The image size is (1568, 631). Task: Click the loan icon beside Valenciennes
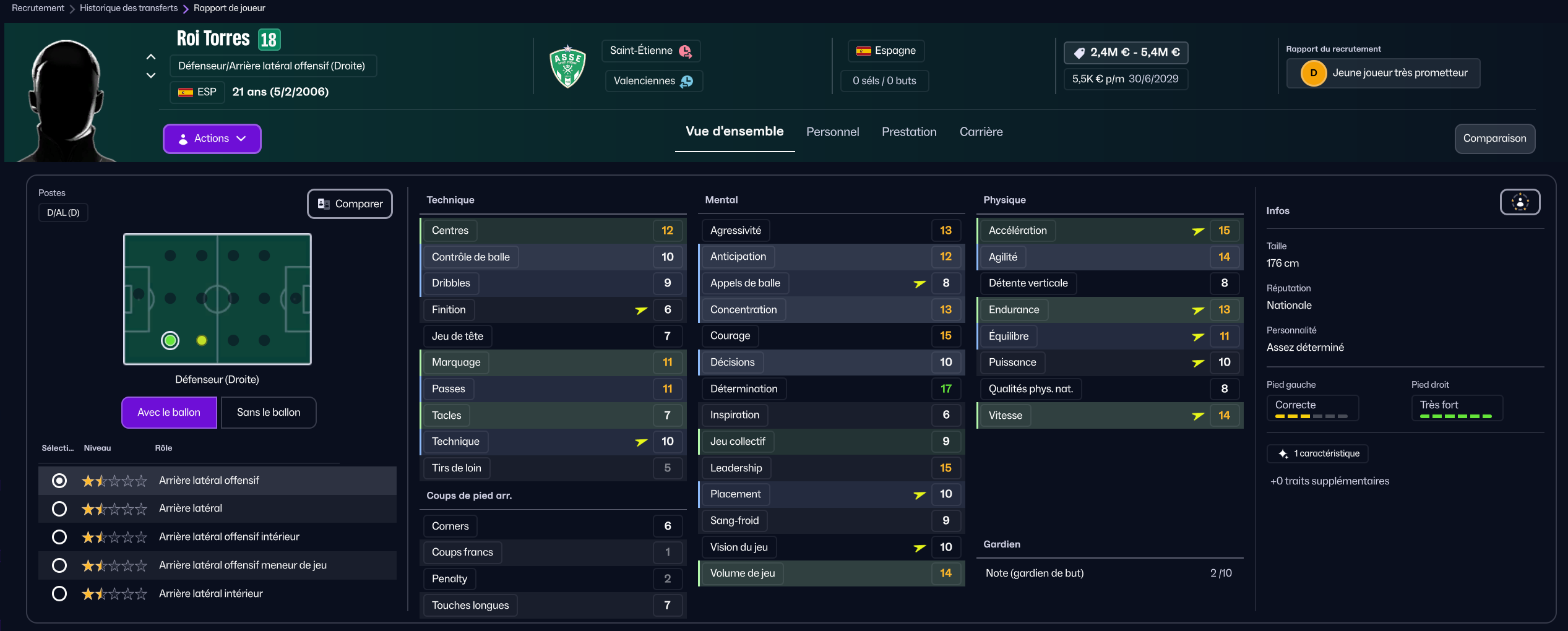pos(687,81)
